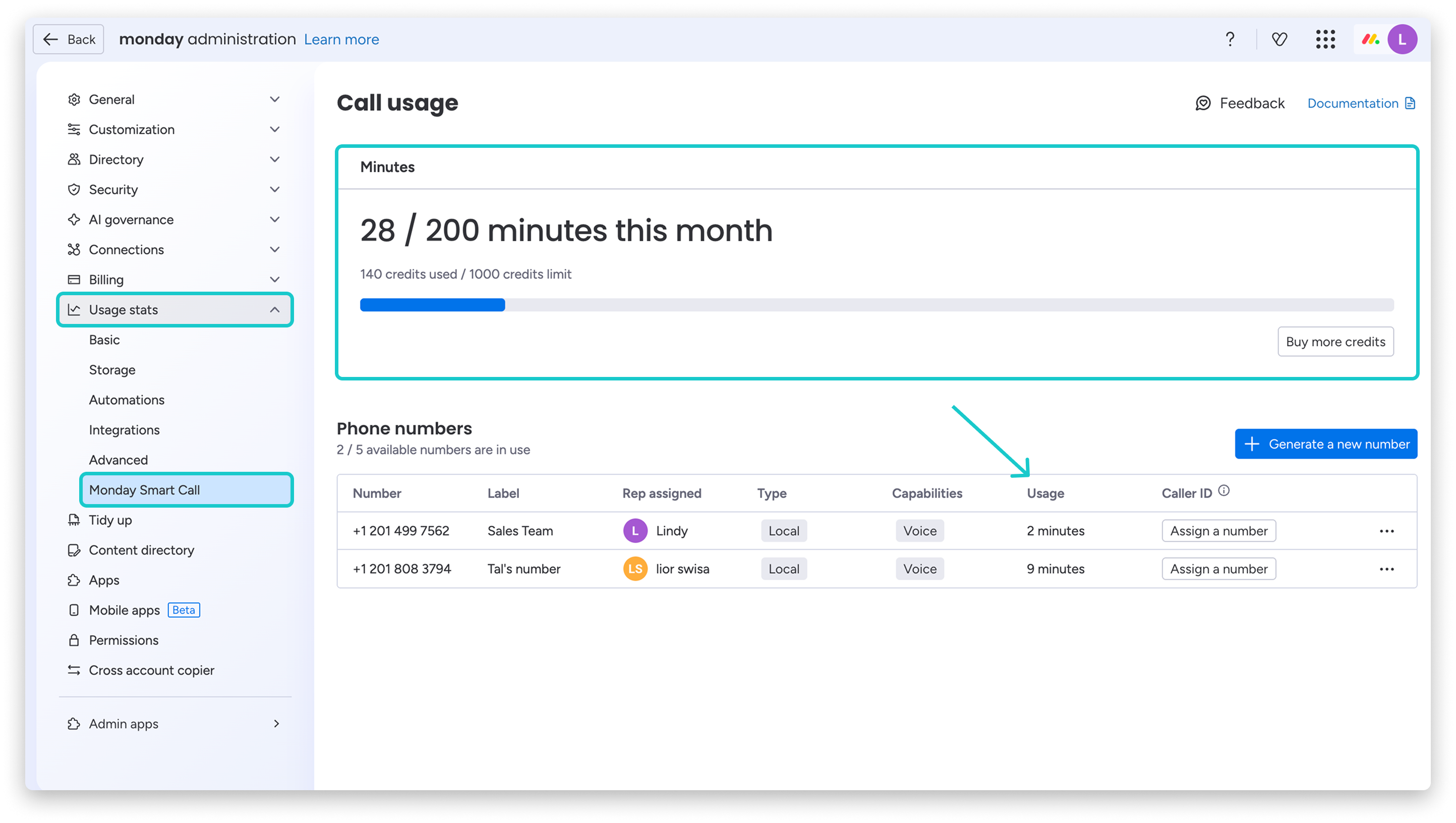1456x823 pixels.
Task: Click the Usage stats chart icon
Action: 74,309
